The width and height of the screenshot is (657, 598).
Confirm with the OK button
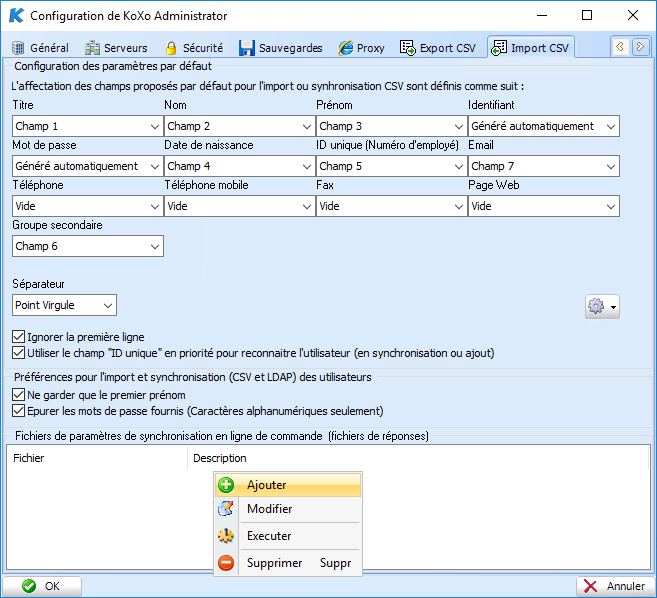click(42, 586)
